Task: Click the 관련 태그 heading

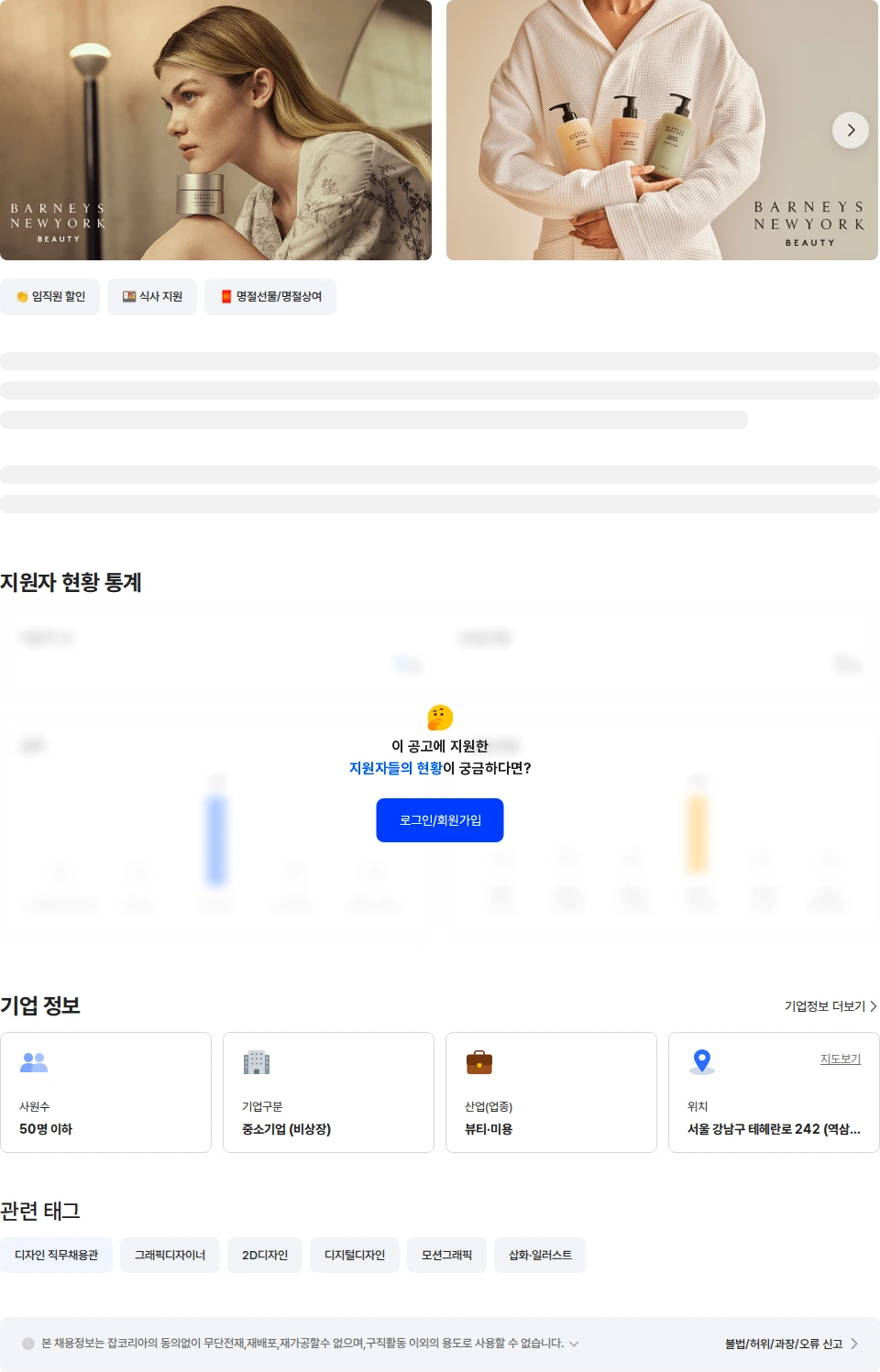Action: [40, 1211]
